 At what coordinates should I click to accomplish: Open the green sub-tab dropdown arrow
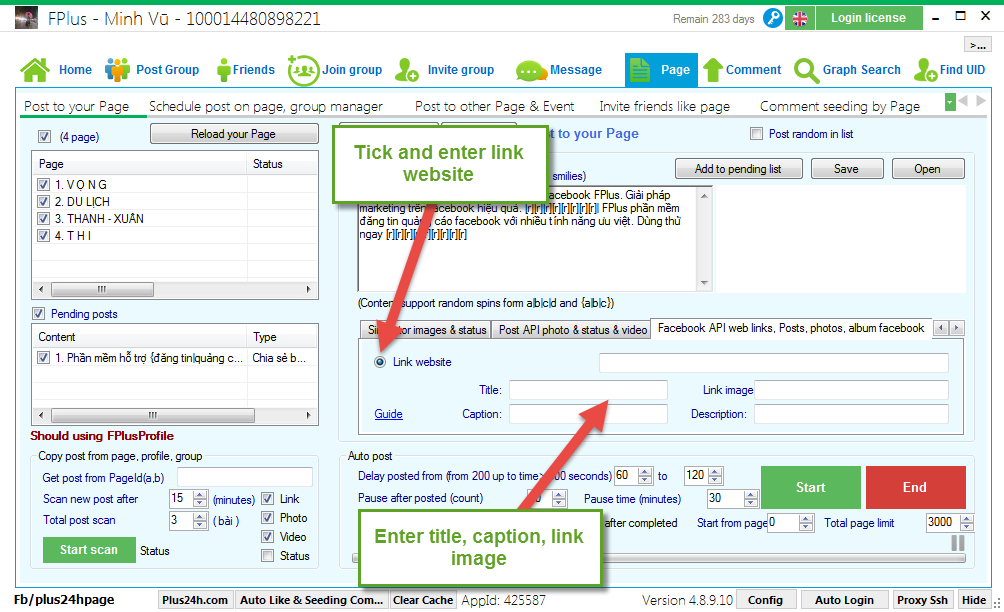coord(950,102)
